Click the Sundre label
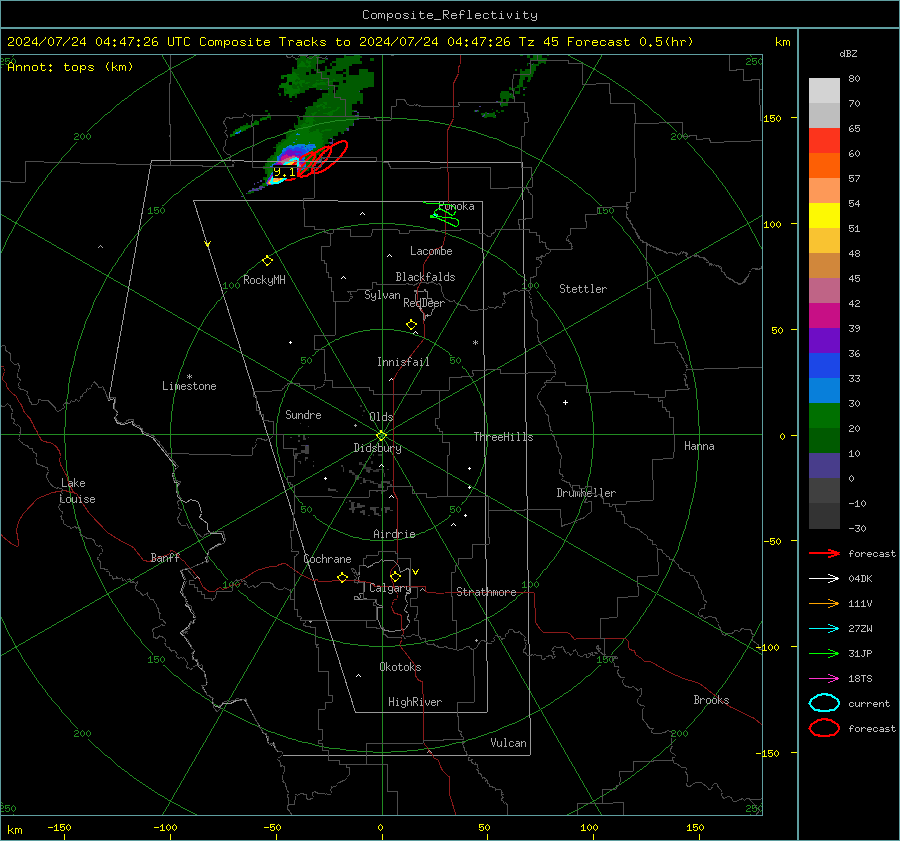This screenshot has width=900, height=841. [303, 414]
